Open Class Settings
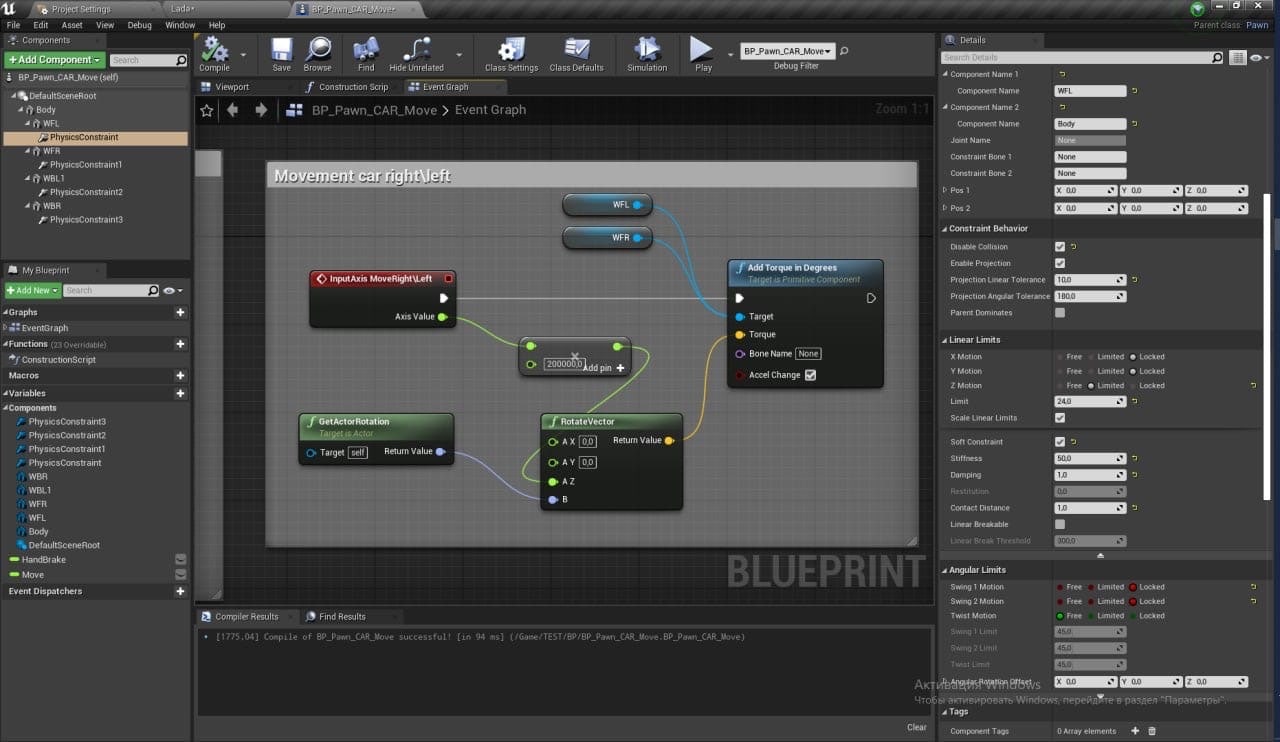Viewport: 1280px width, 742px height. (x=511, y=54)
